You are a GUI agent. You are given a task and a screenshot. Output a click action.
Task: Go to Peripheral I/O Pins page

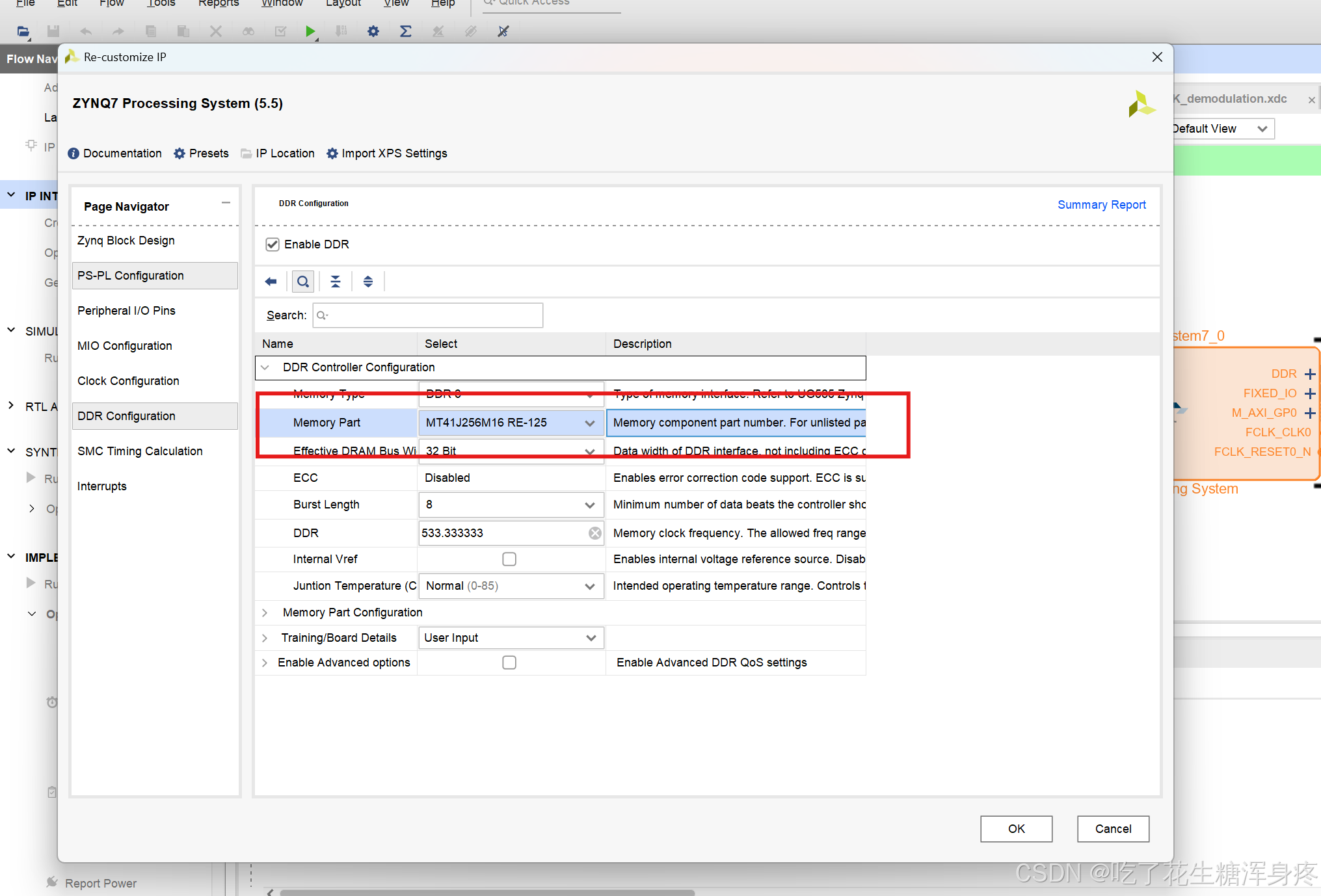(155, 311)
